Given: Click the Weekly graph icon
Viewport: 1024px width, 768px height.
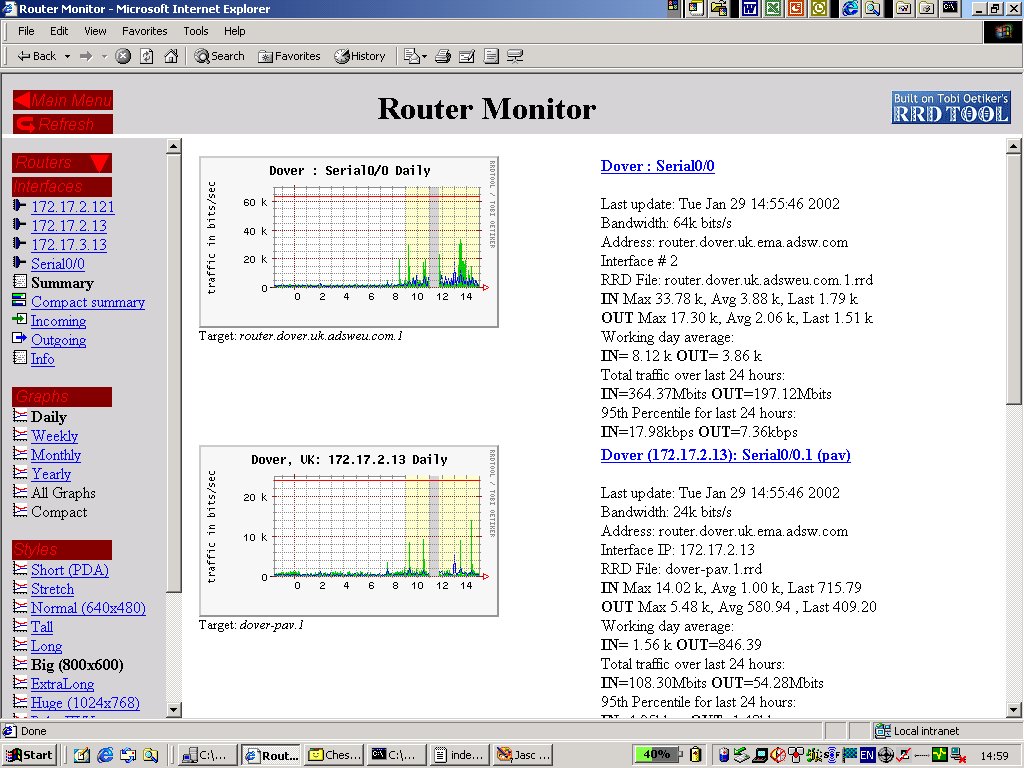Looking at the screenshot, I should point(18,436).
